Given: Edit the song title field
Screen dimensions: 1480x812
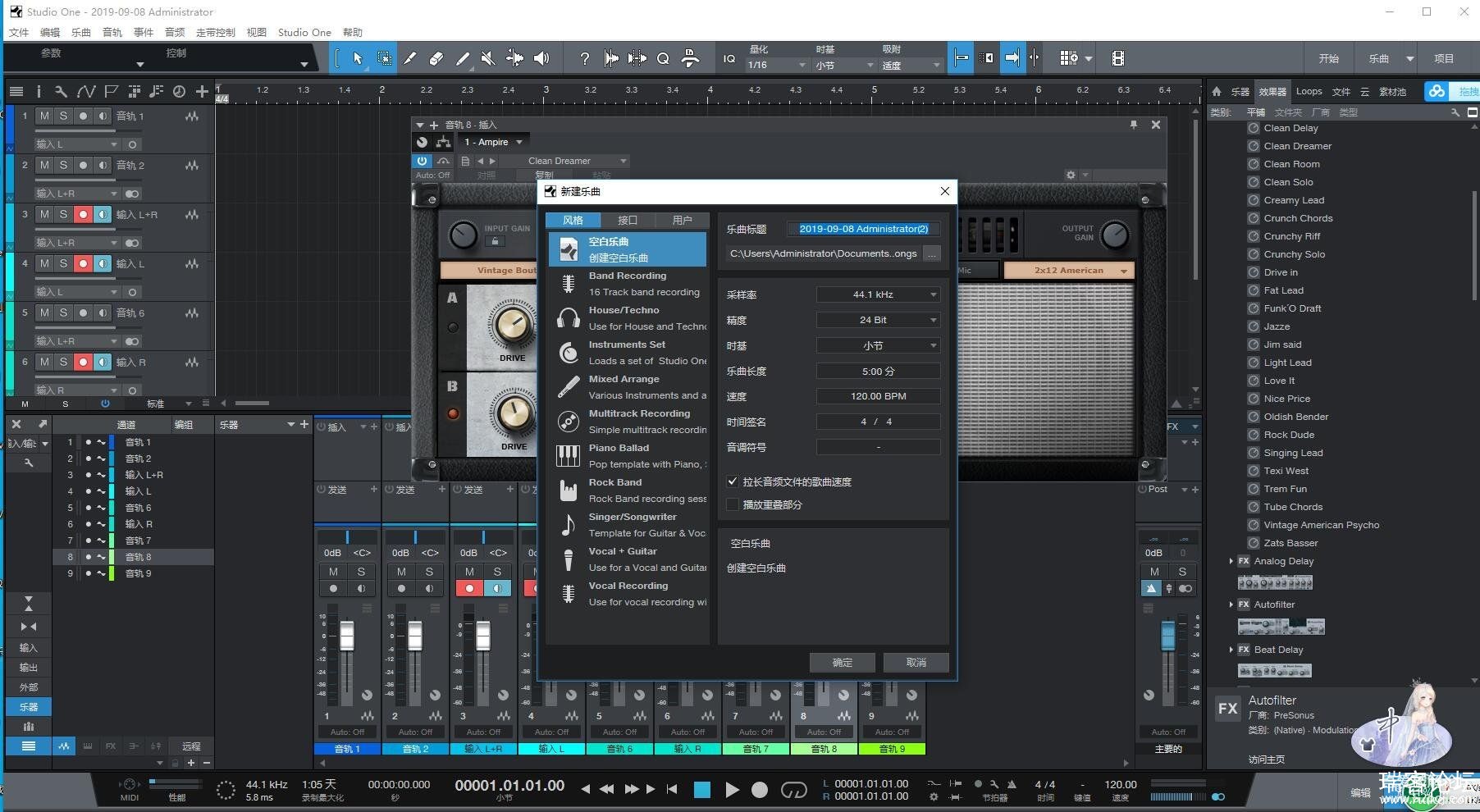Looking at the screenshot, I should tap(864, 229).
